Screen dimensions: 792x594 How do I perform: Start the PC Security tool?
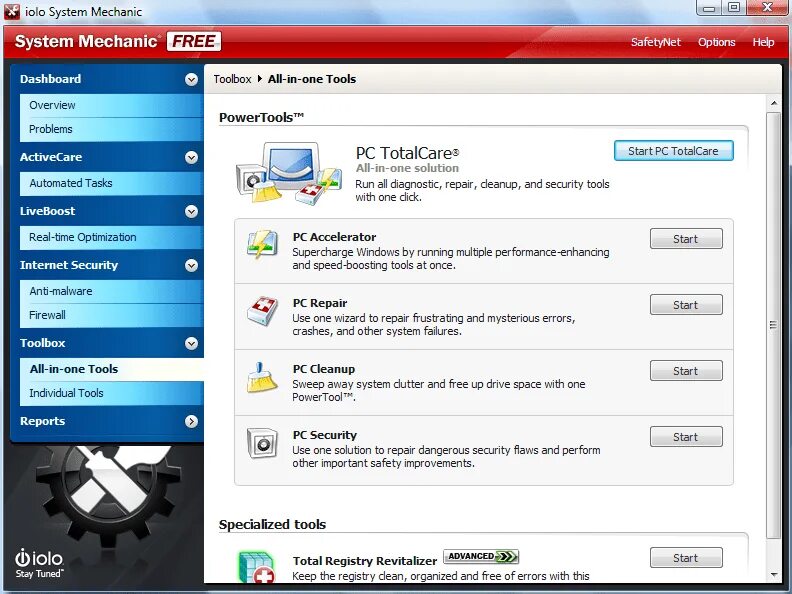686,437
